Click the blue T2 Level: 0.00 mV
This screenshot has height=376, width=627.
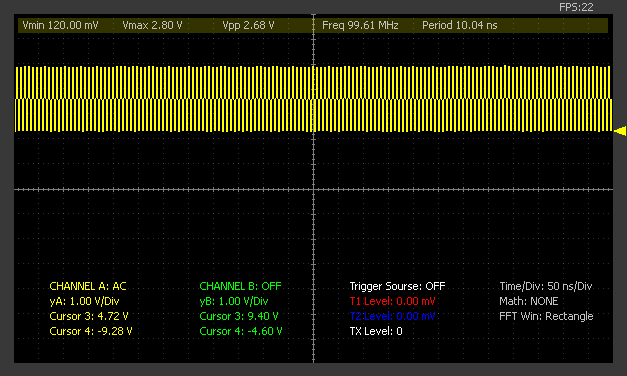click(x=392, y=316)
